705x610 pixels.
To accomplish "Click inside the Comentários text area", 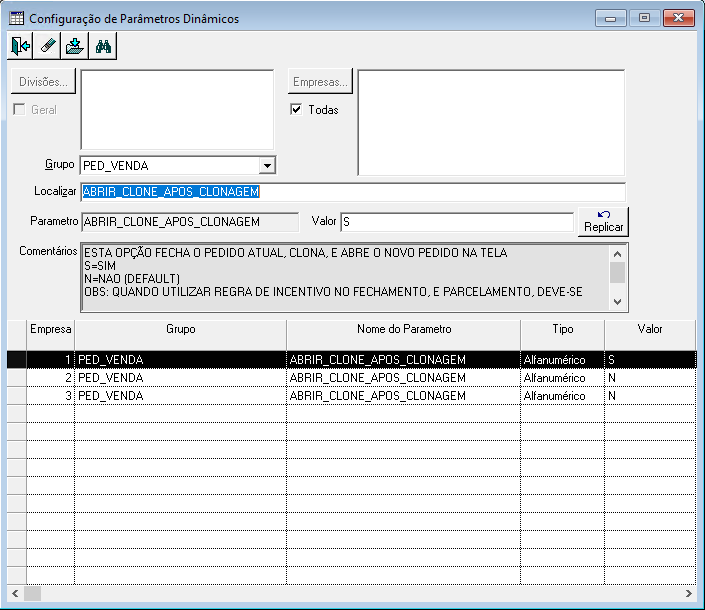I will pyautogui.click(x=346, y=277).
